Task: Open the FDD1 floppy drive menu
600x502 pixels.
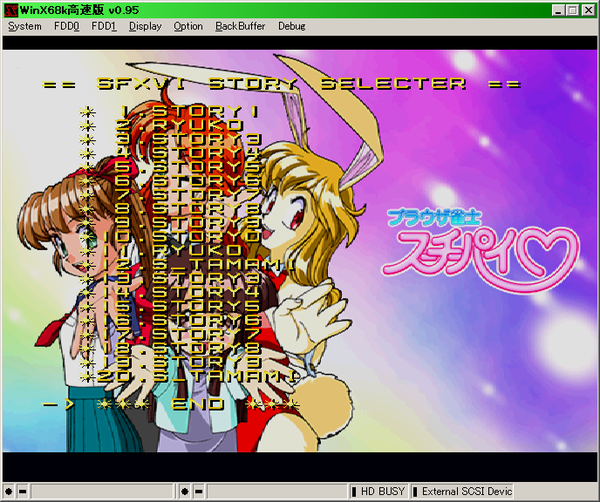Action: pyautogui.click(x=104, y=26)
